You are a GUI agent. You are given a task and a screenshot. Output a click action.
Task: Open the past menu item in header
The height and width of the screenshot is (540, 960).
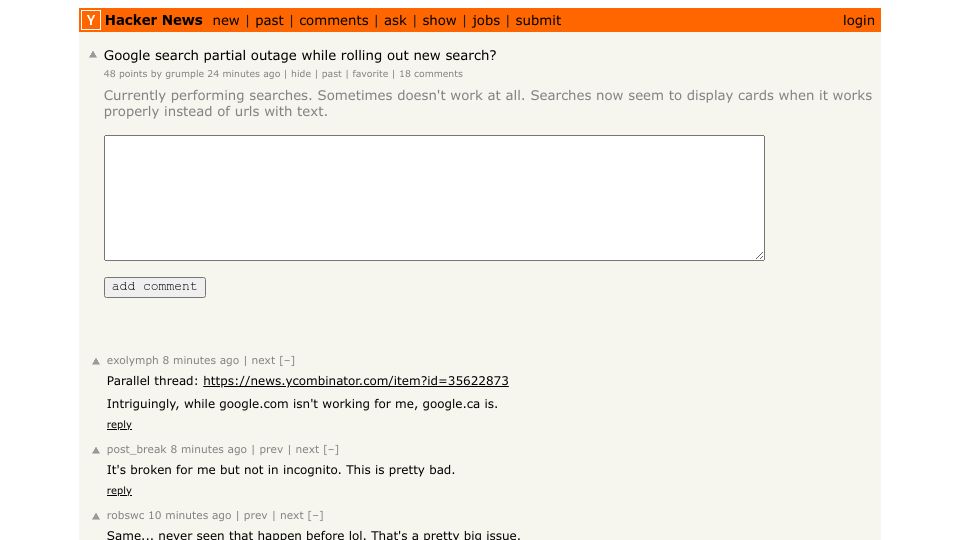coord(269,21)
